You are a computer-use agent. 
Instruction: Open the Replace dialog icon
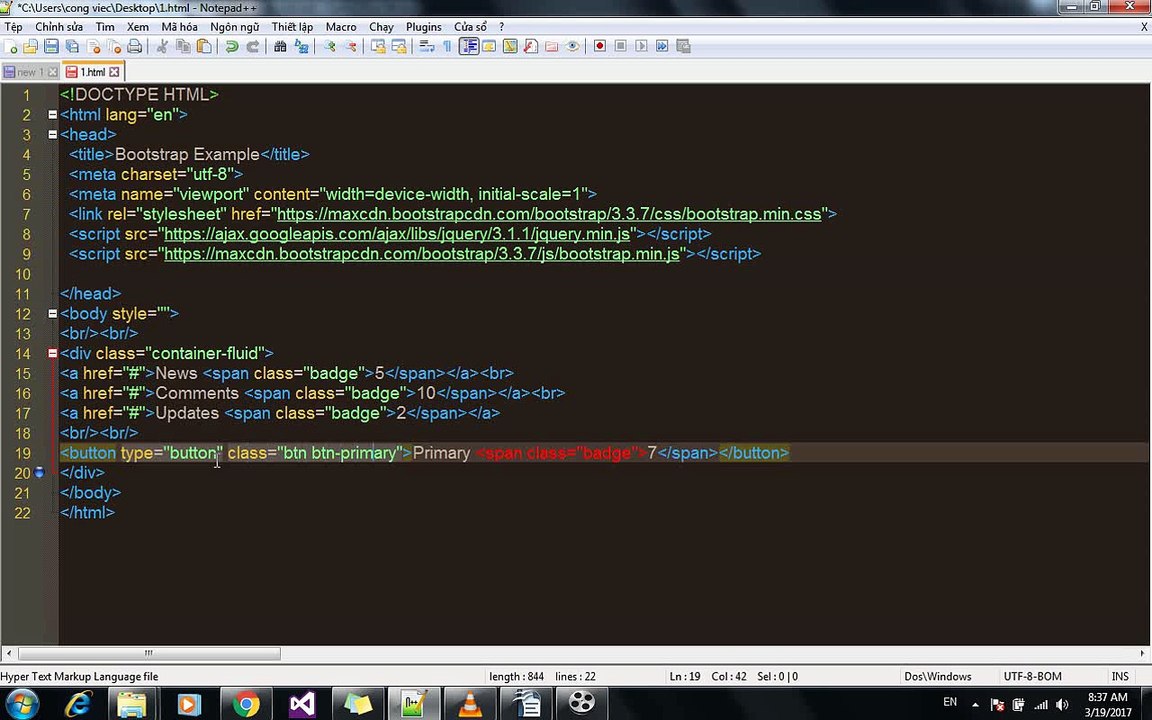pyautogui.click(x=301, y=46)
